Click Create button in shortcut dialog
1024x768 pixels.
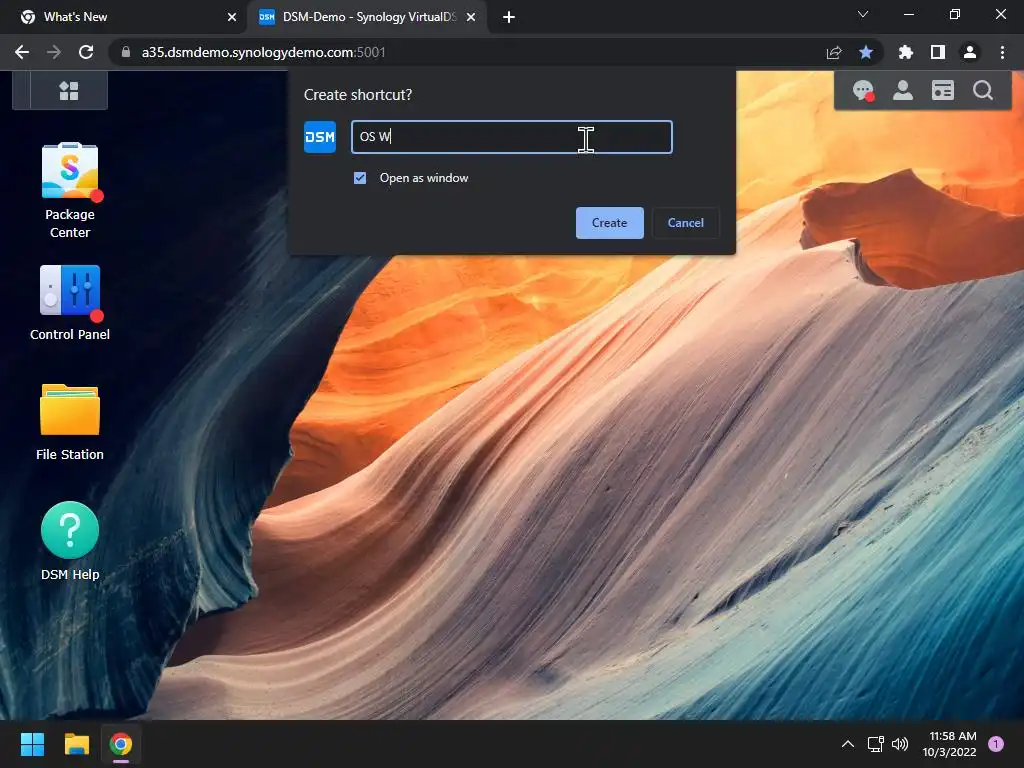(609, 223)
